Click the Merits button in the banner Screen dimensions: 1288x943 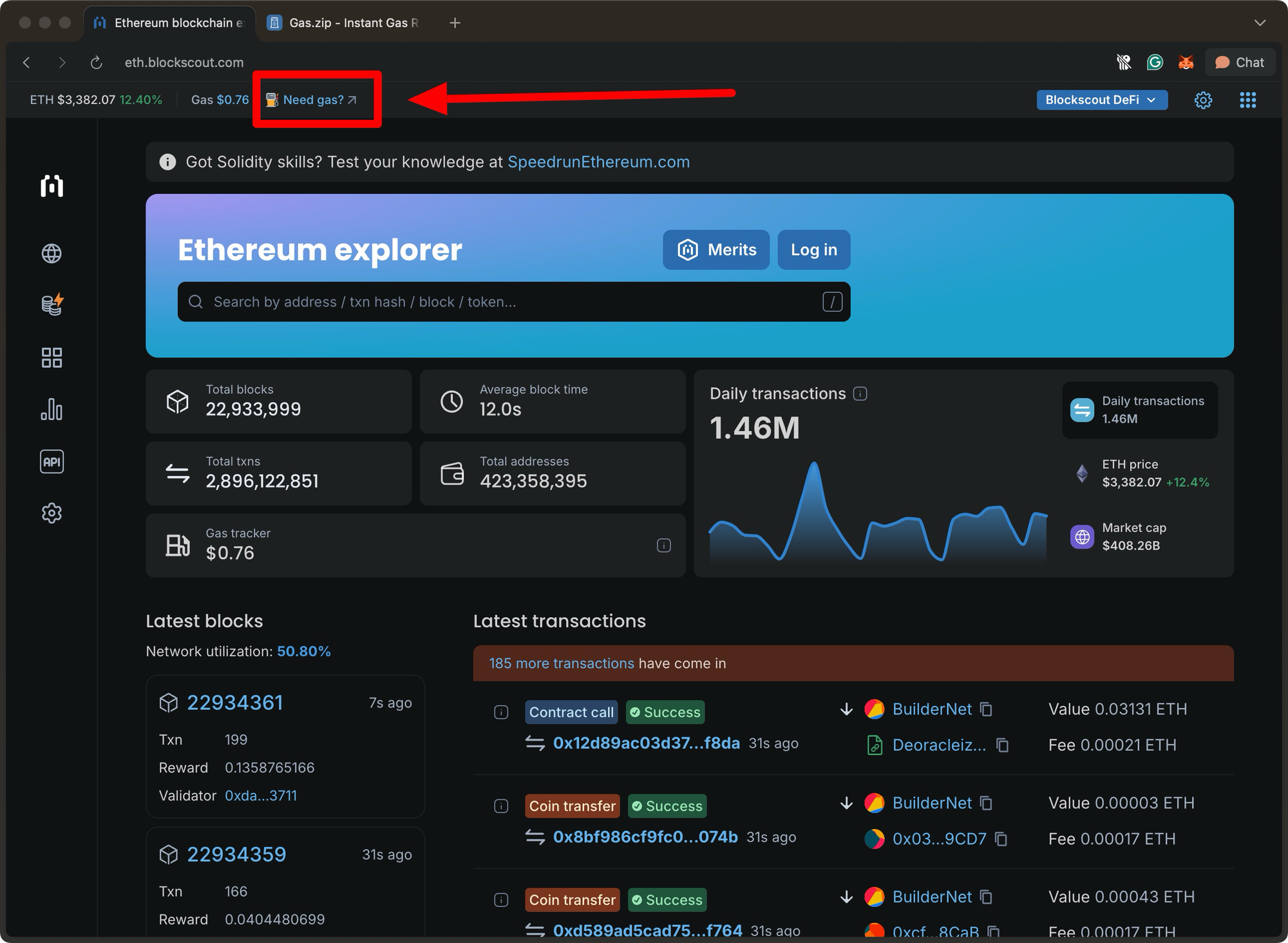[x=715, y=250]
